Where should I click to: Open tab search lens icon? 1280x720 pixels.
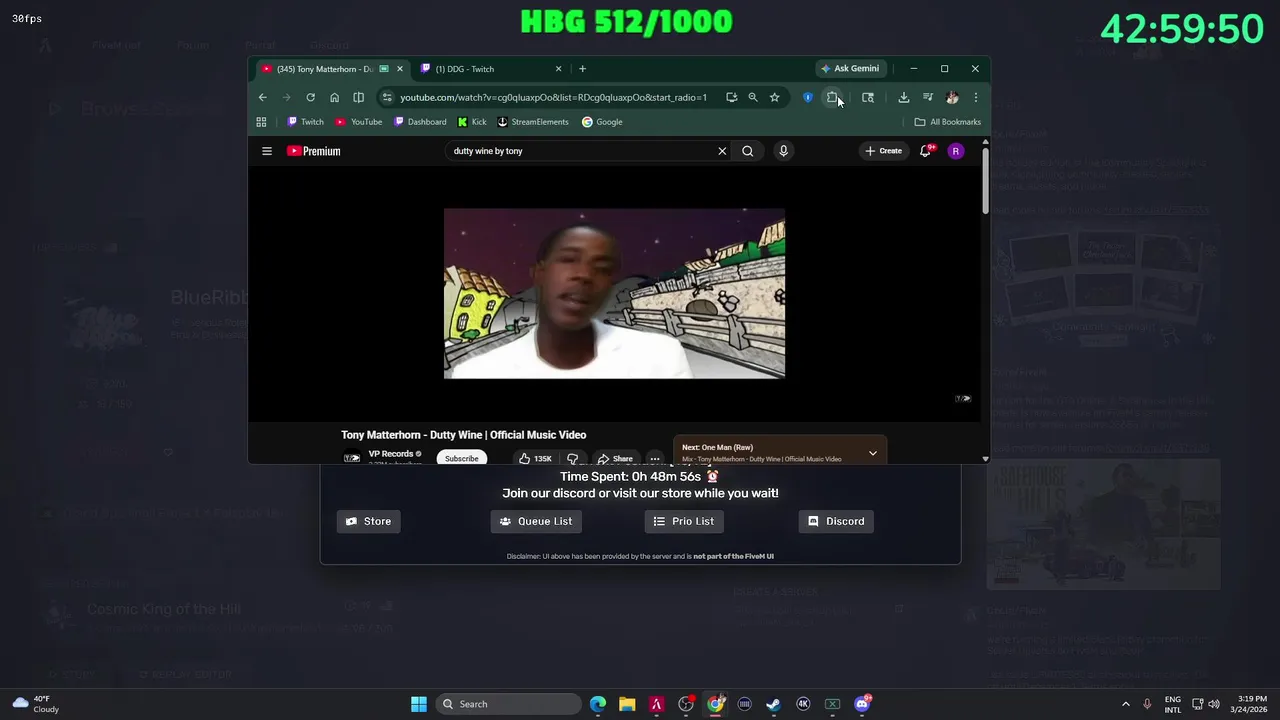(x=868, y=97)
